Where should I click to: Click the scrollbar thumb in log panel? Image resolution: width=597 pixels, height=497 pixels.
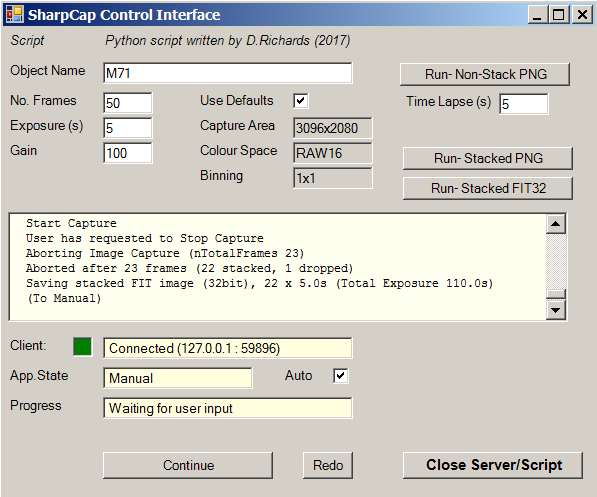point(555,294)
